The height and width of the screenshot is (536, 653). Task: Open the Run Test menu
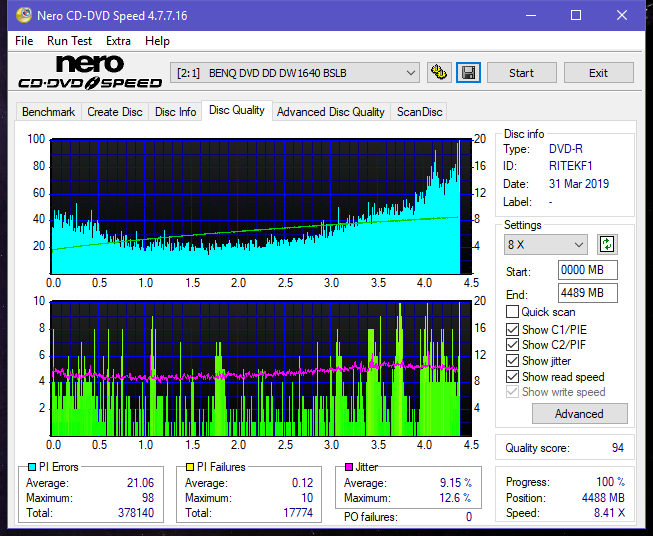(x=69, y=41)
